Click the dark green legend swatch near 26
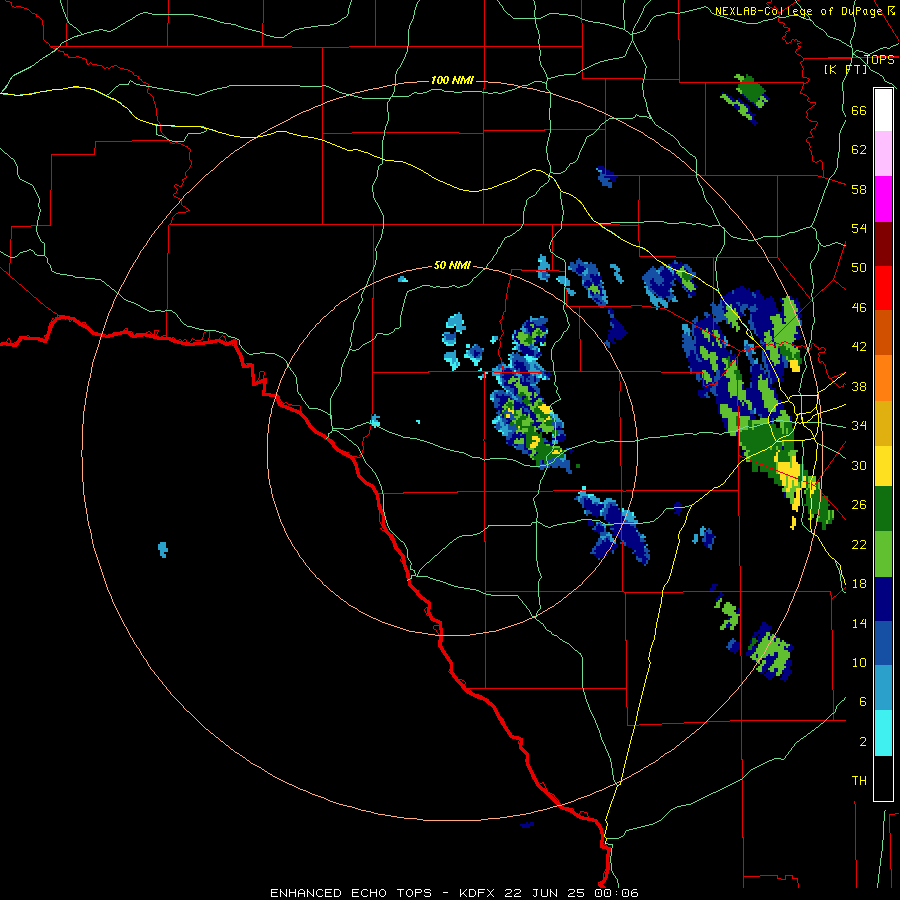Screen dimensions: 900x900 [883, 509]
